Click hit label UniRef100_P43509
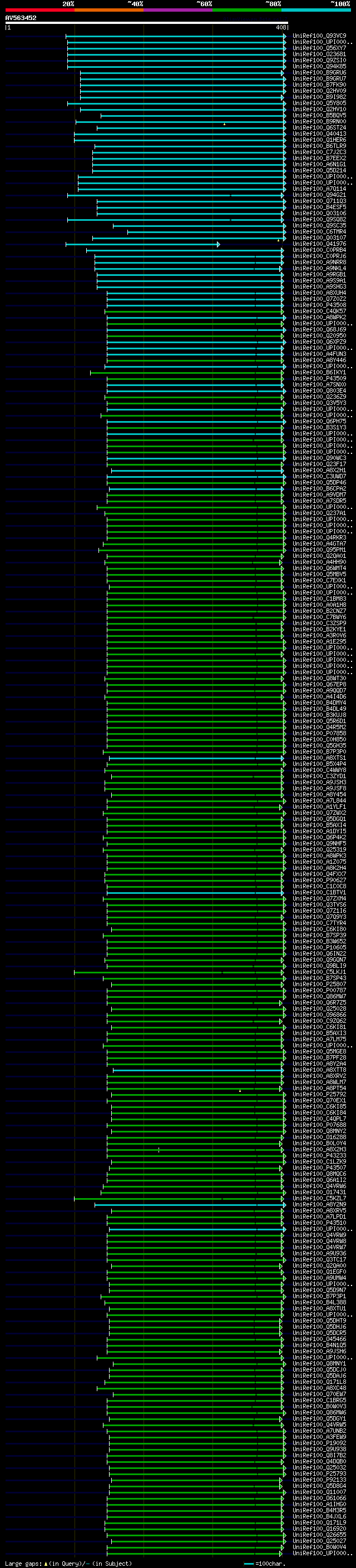This screenshot has width=356, height=1568. [319, 379]
